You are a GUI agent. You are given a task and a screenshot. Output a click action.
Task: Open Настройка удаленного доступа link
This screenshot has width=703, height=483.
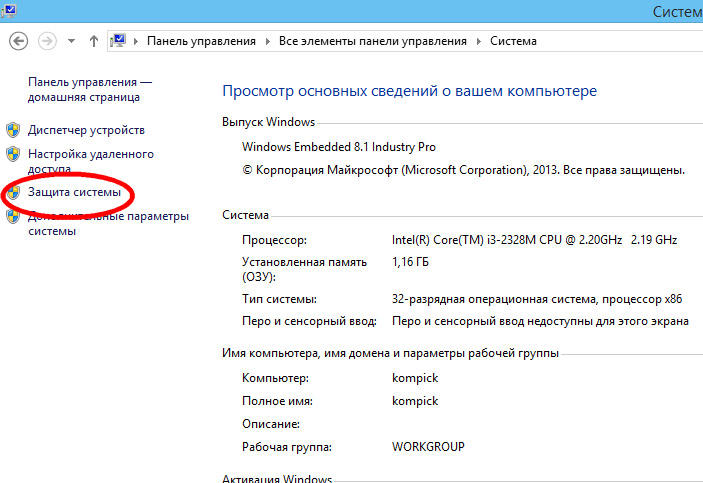point(91,161)
